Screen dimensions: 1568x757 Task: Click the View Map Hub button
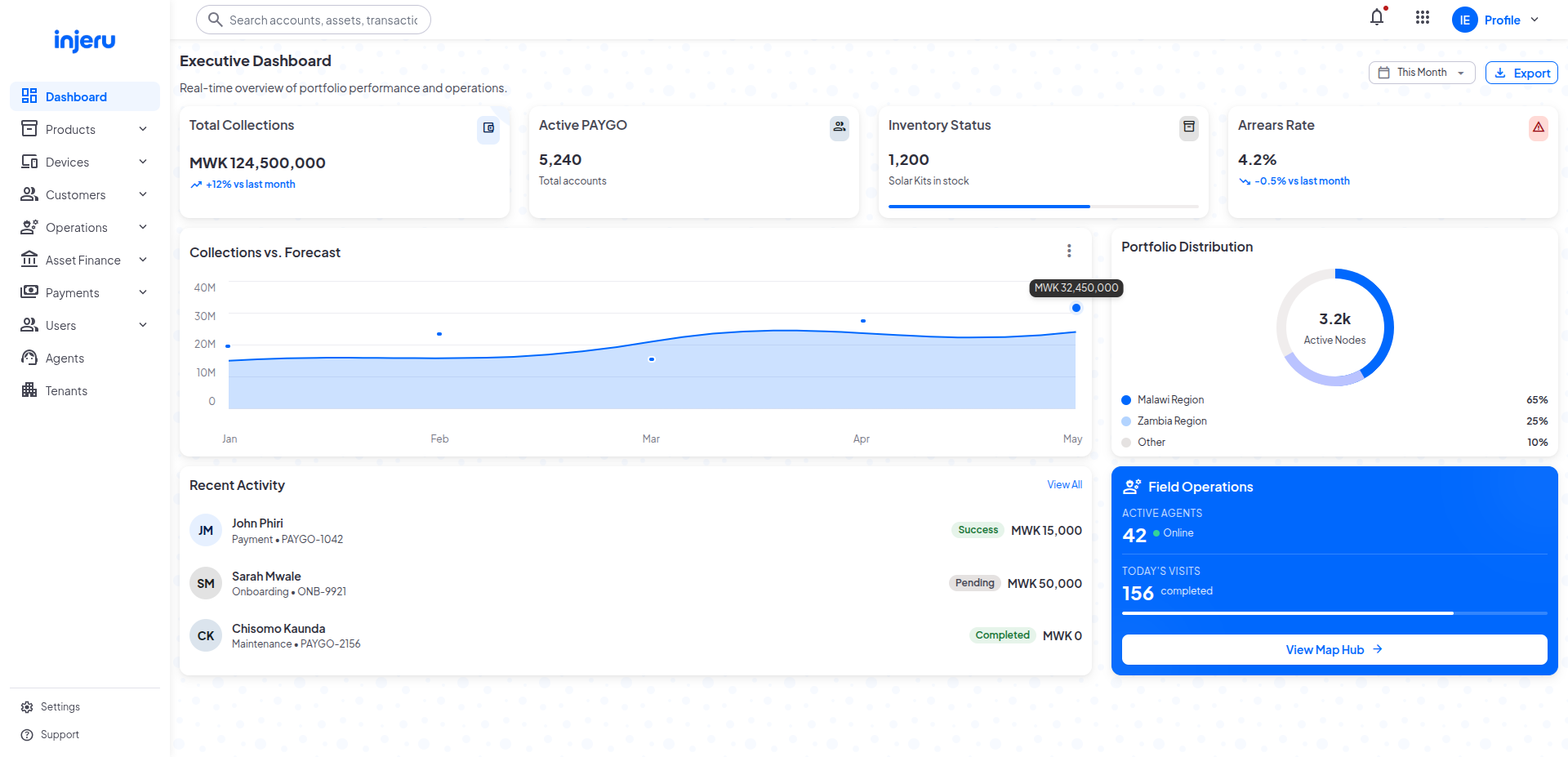(x=1334, y=650)
